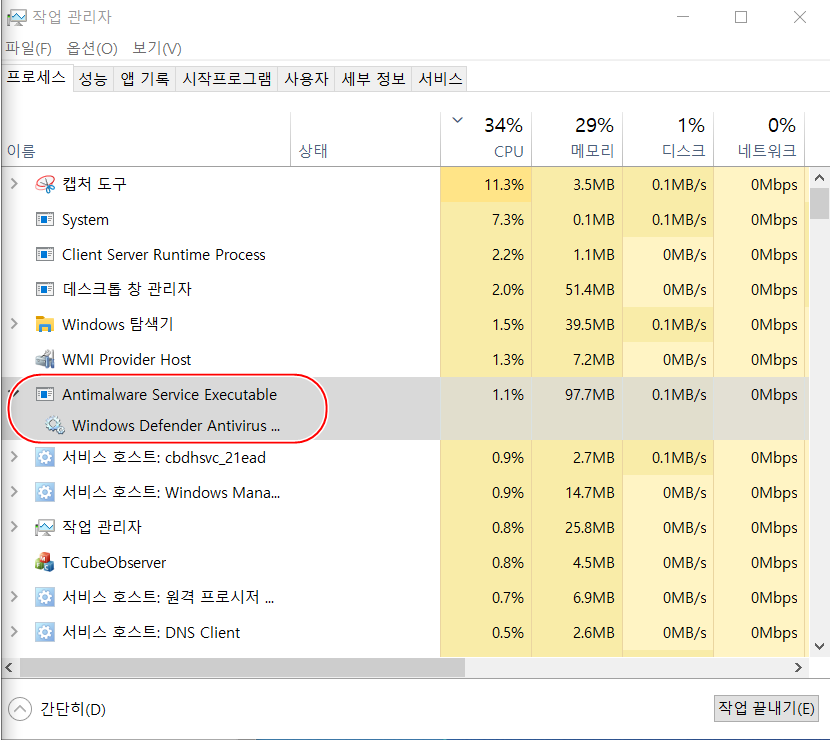Click the Windows Defender Antivirus gear icon

55,425
